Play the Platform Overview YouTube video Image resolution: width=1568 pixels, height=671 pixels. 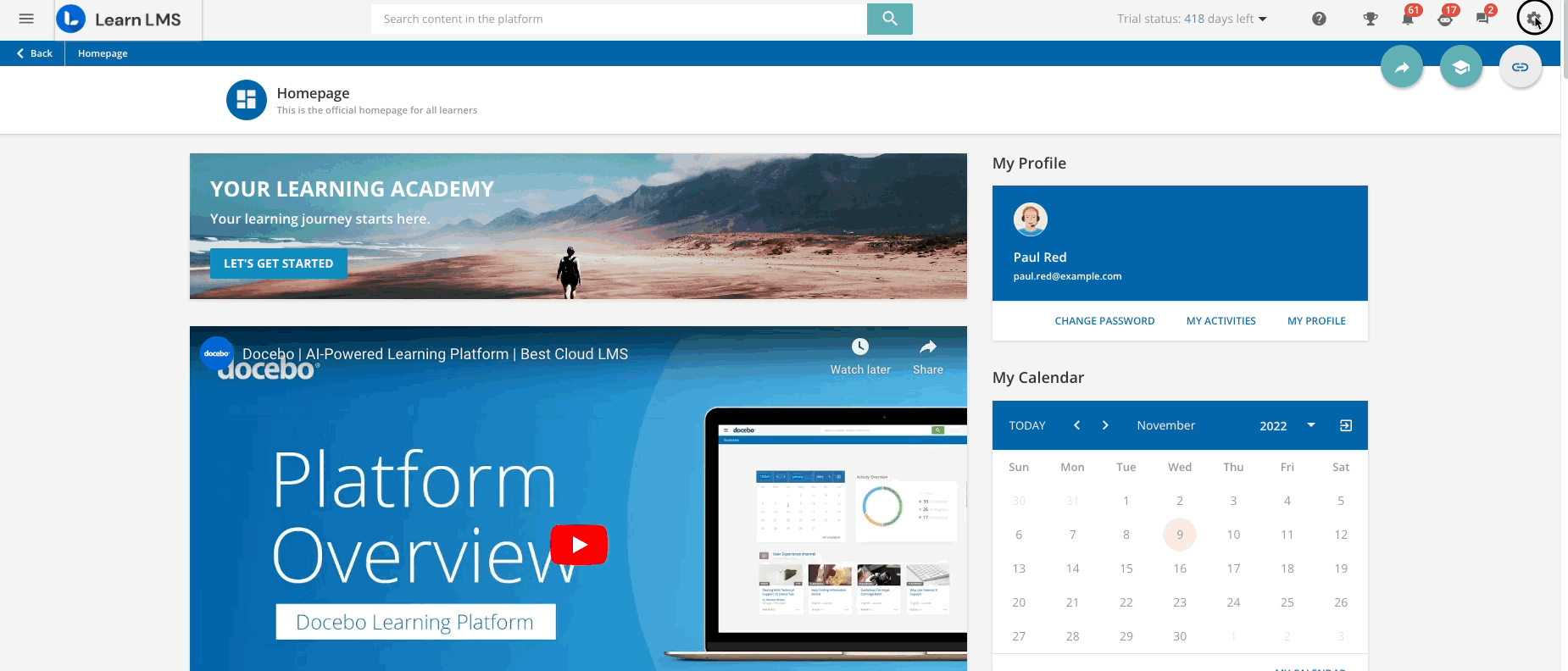(579, 545)
